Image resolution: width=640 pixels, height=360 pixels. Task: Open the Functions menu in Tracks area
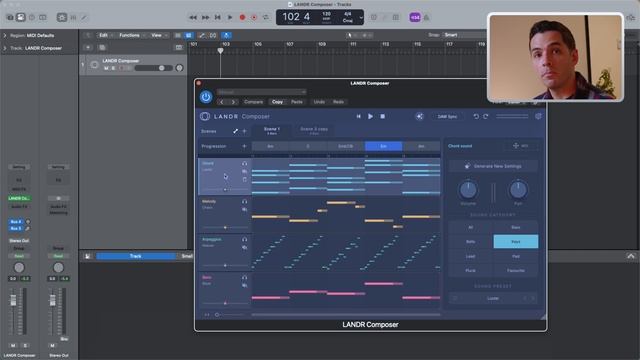[x=131, y=36]
